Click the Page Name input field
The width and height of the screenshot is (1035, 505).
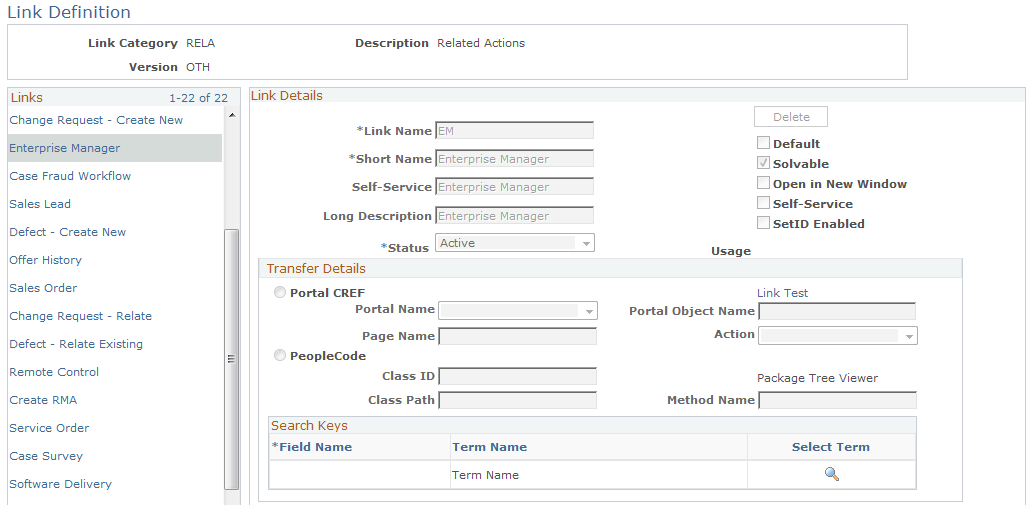[x=518, y=337]
